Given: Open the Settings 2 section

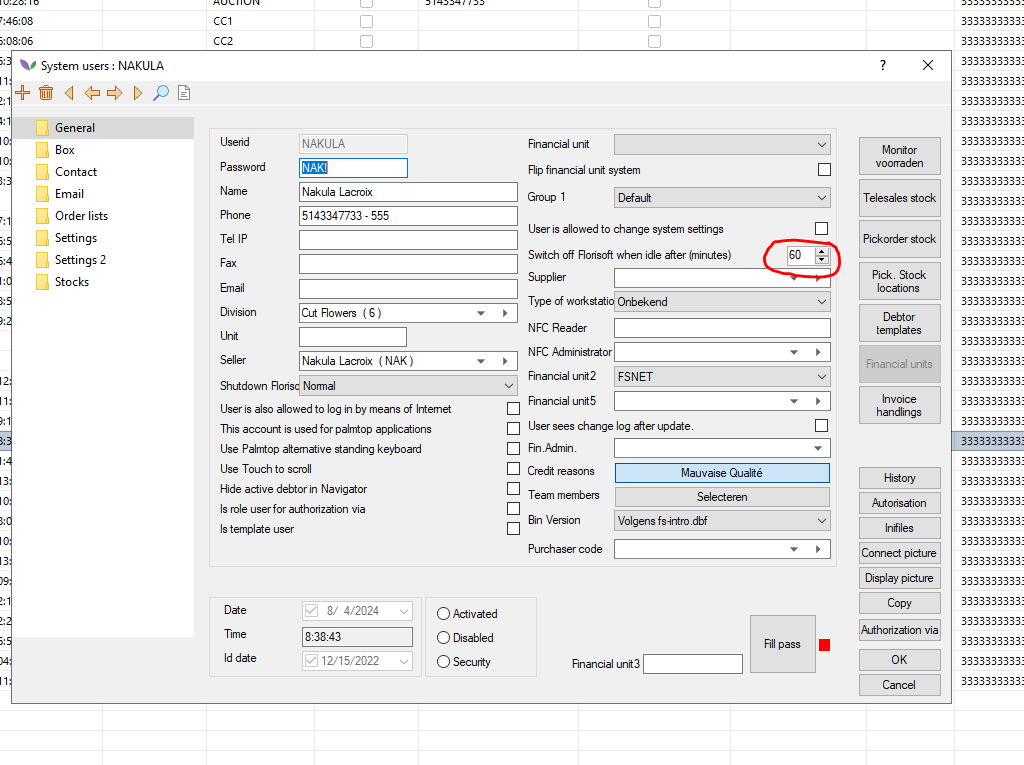Looking at the screenshot, I should (80, 260).
